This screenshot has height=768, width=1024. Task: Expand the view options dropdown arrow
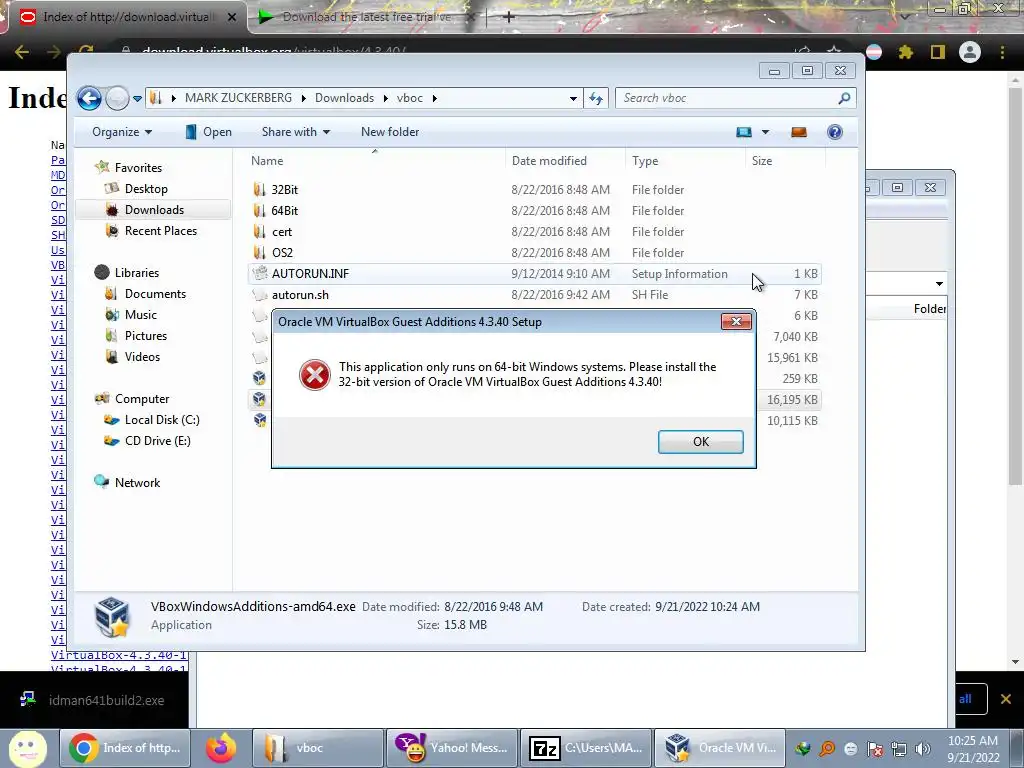coord(765,133)
